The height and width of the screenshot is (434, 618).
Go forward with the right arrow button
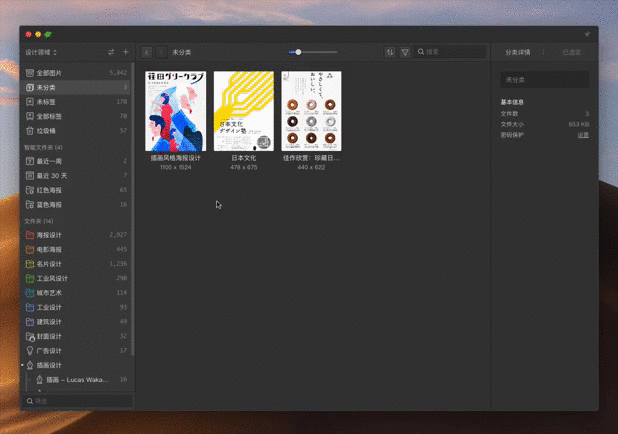[160, 52]
